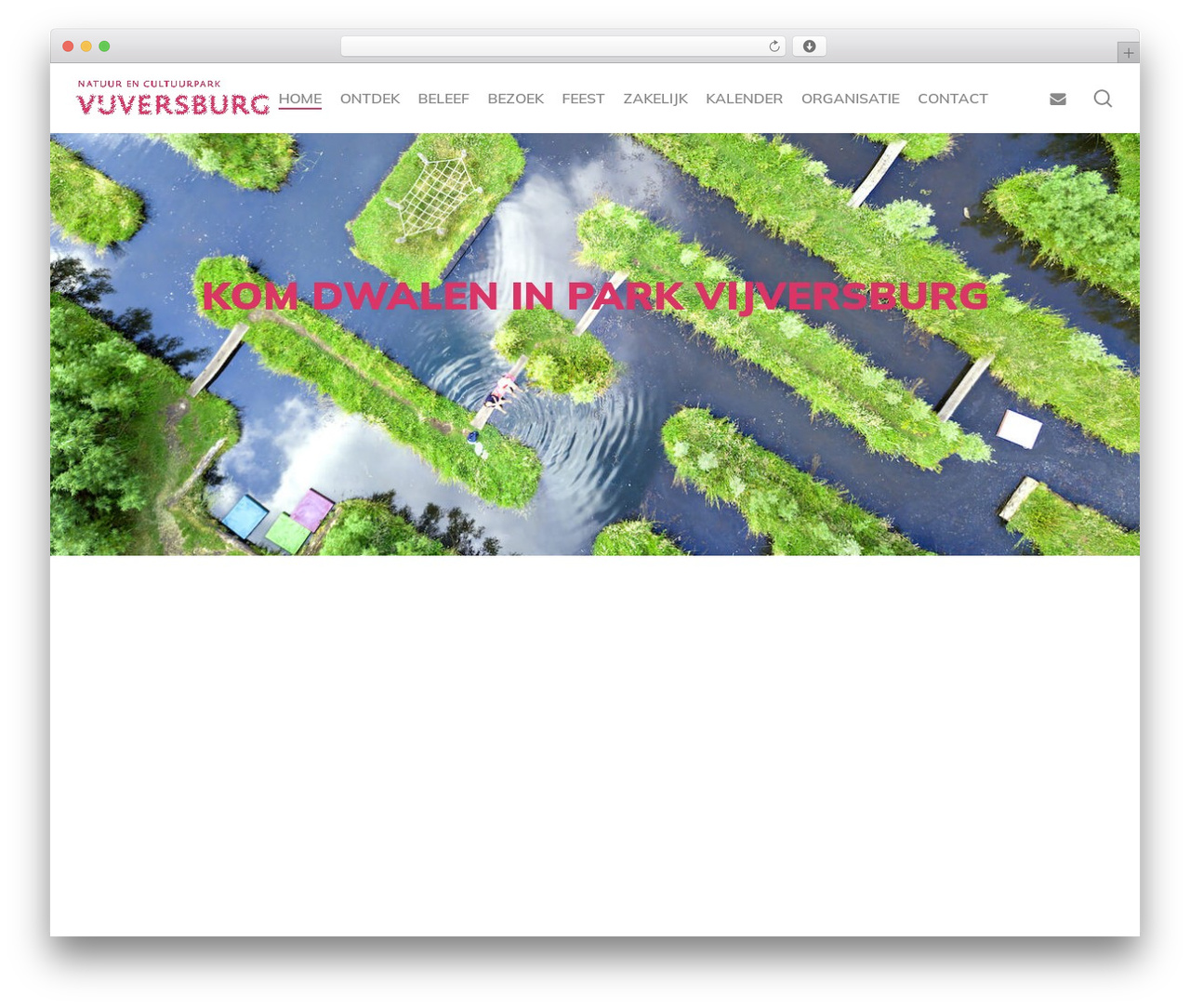Reload the page with the refresh icon

[x=774, y=46]
